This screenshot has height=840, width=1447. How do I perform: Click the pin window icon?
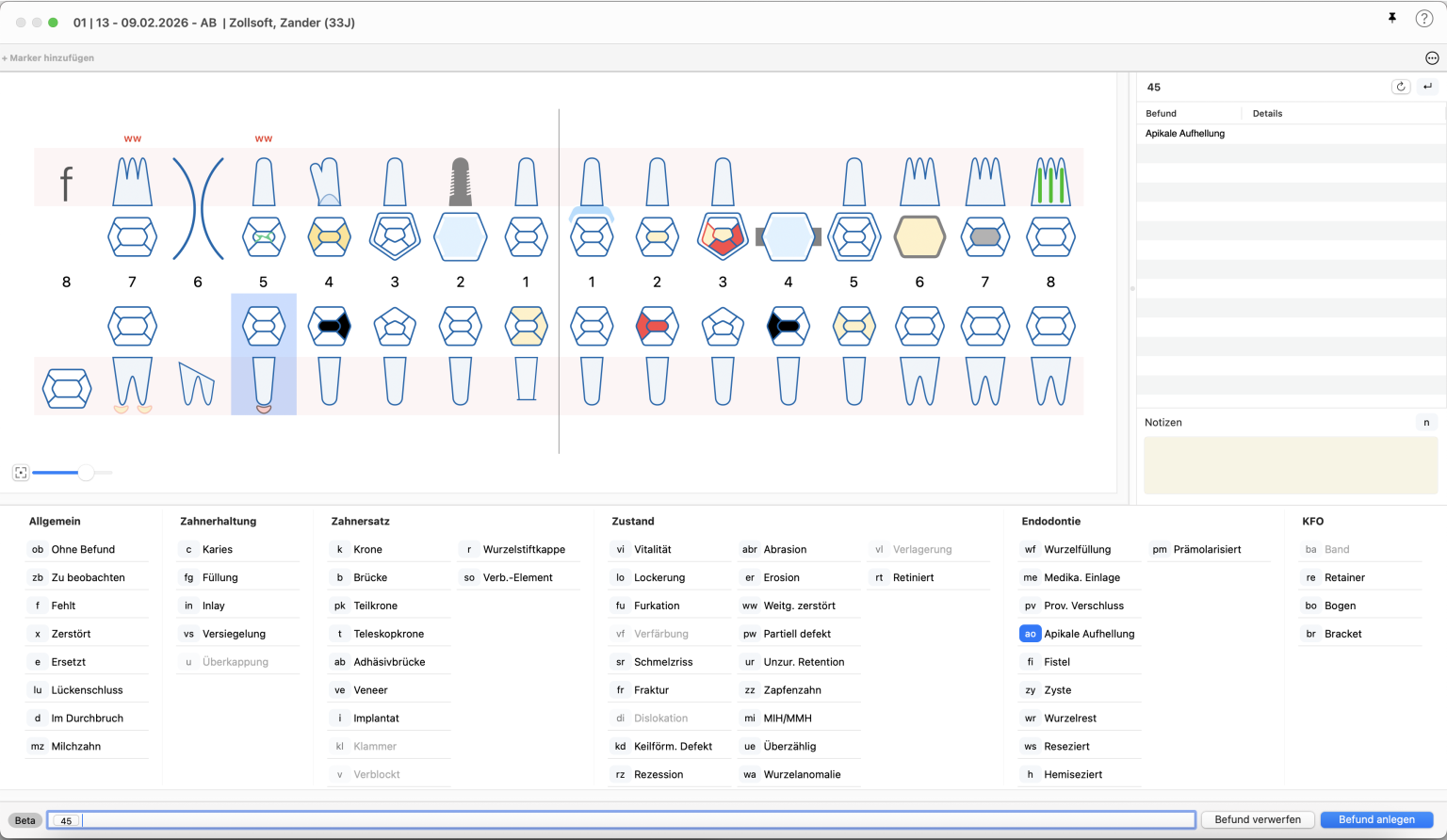[x=1391, y=18]
